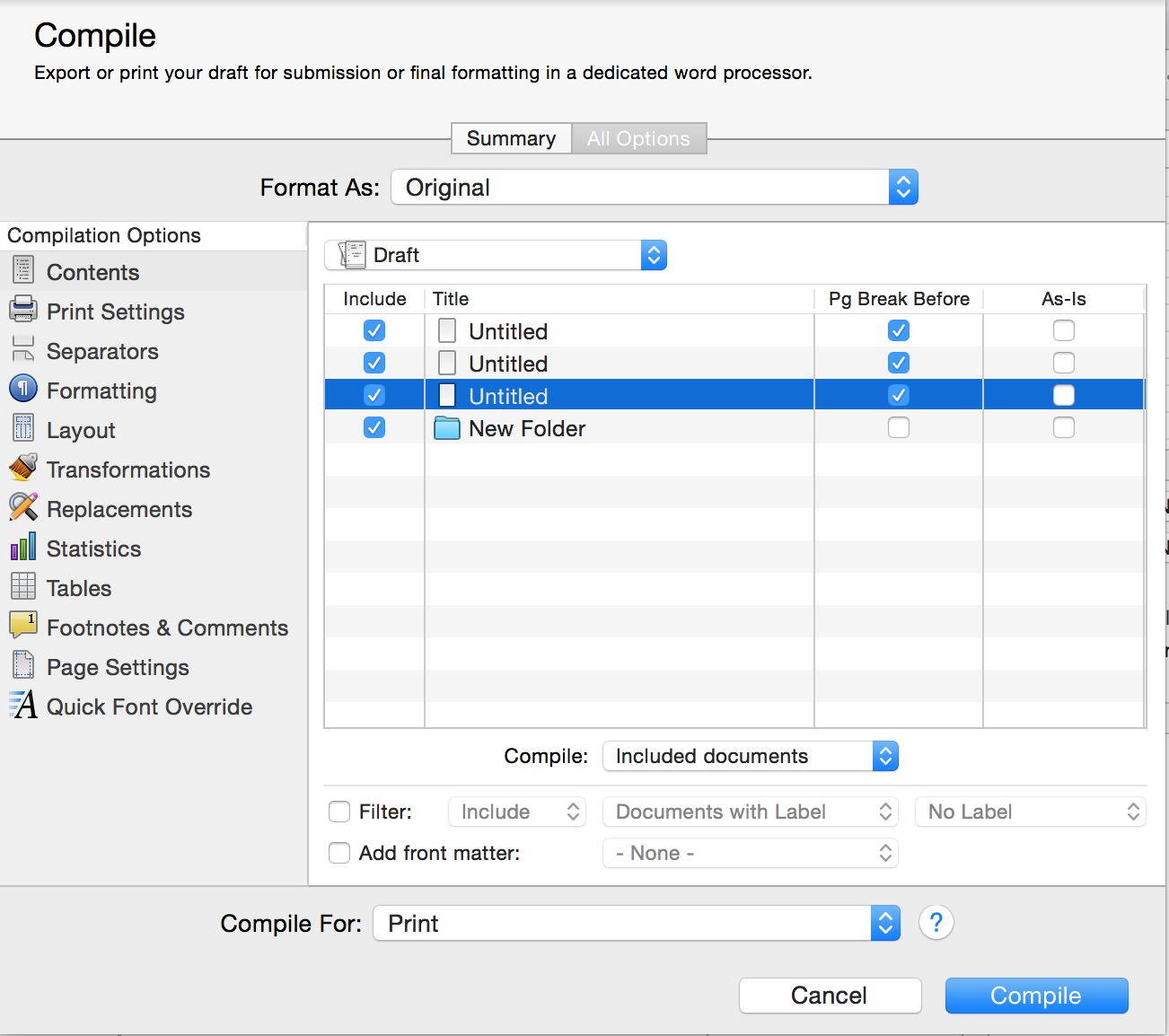Expand the Compile For Print dropdown
This screenshot has height=1036, width=1169.
[636, 923]
